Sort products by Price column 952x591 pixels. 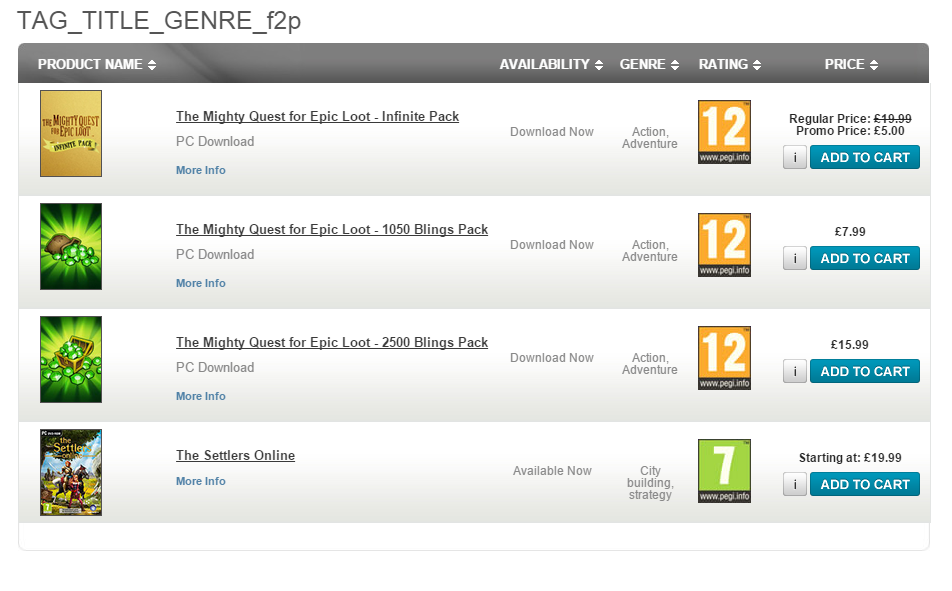[851, 64]
